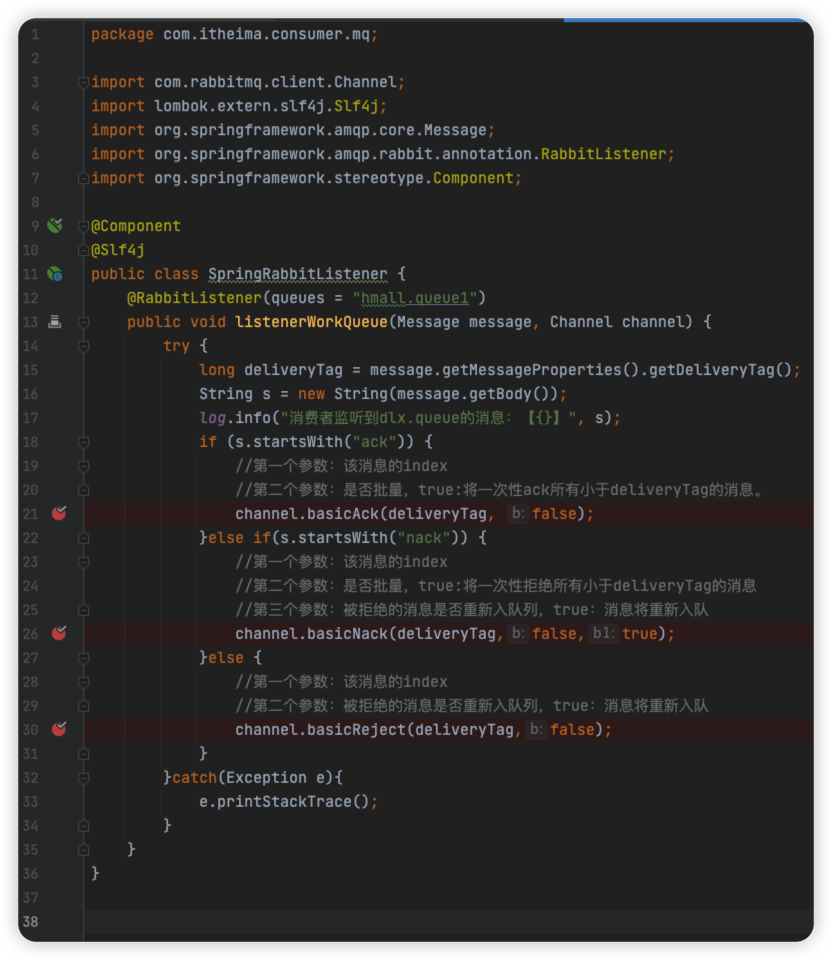Toggle a breakpoint on the log.info line
Screen dimensions: 832x960
click(58, 417)
